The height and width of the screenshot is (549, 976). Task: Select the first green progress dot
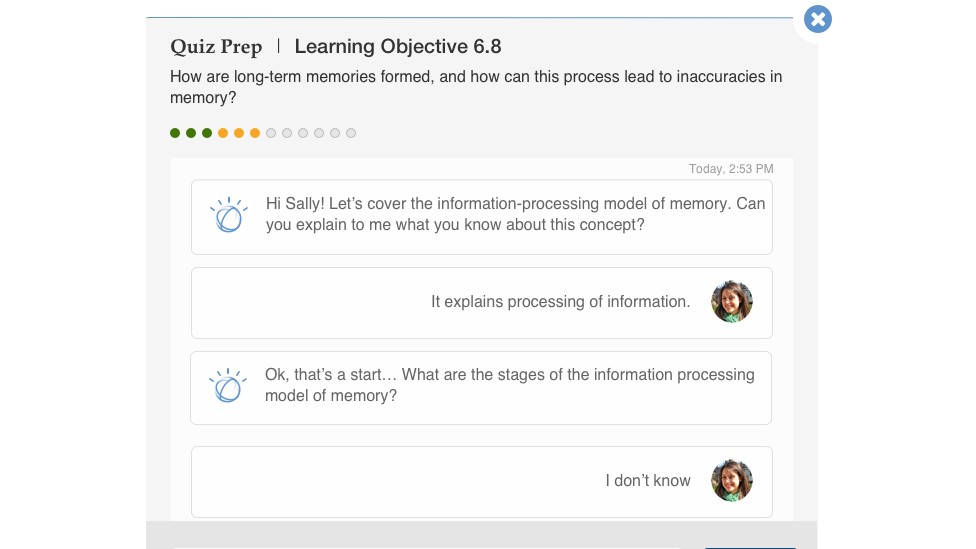(175, 133)
